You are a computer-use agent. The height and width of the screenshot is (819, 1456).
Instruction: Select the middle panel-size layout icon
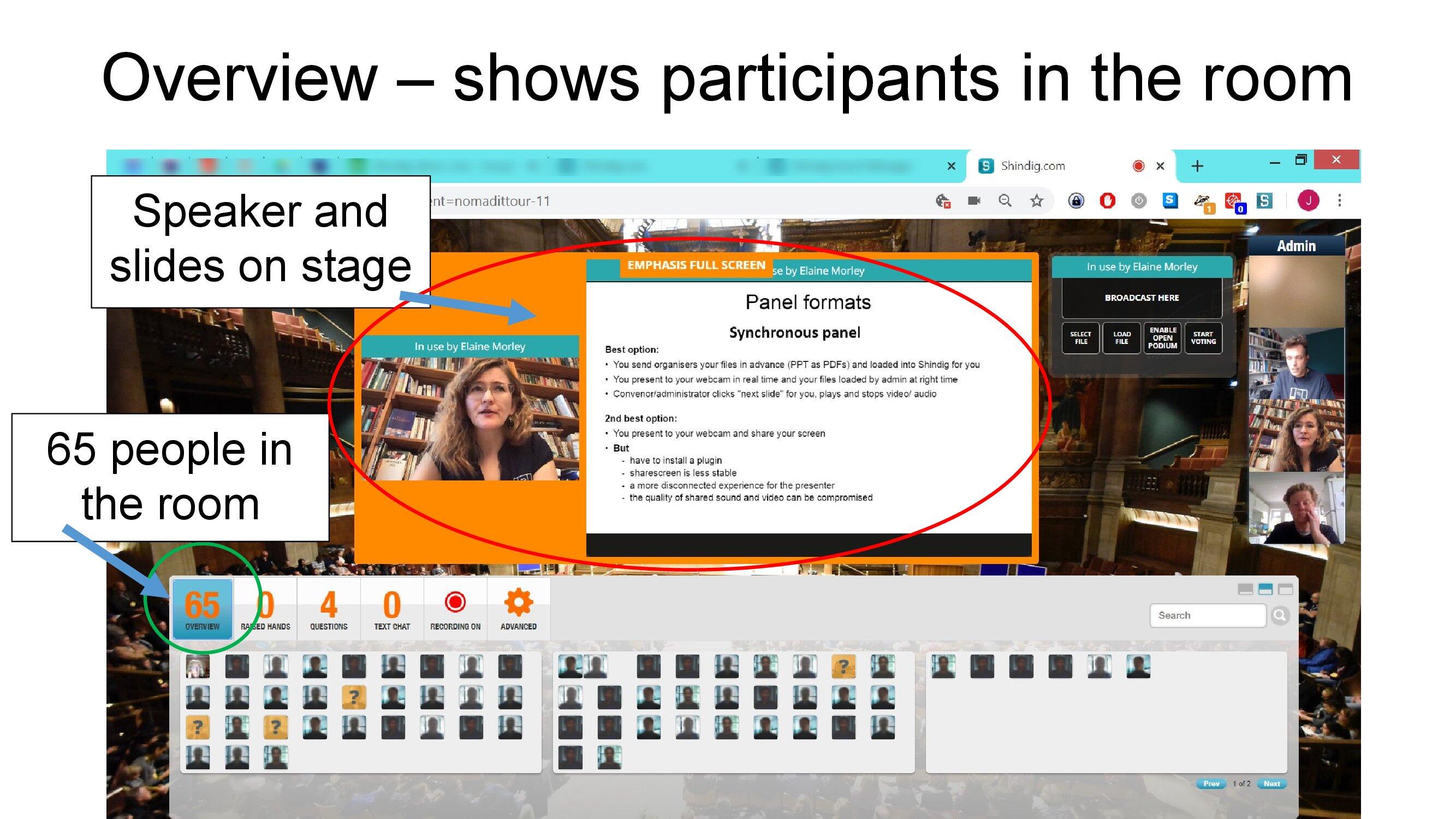click(1265, 589)
